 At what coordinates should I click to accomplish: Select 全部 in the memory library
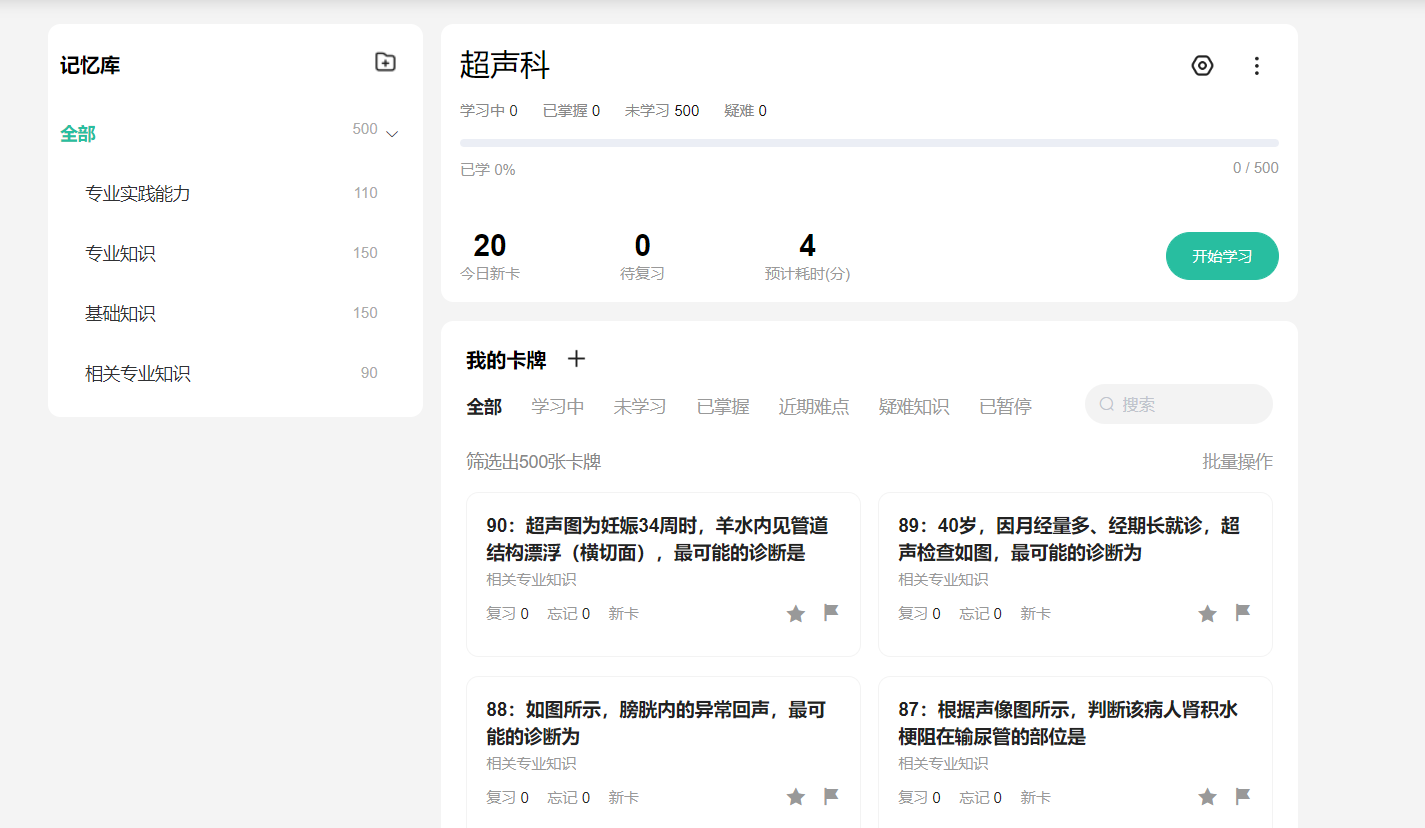click(x=78, y=133)
